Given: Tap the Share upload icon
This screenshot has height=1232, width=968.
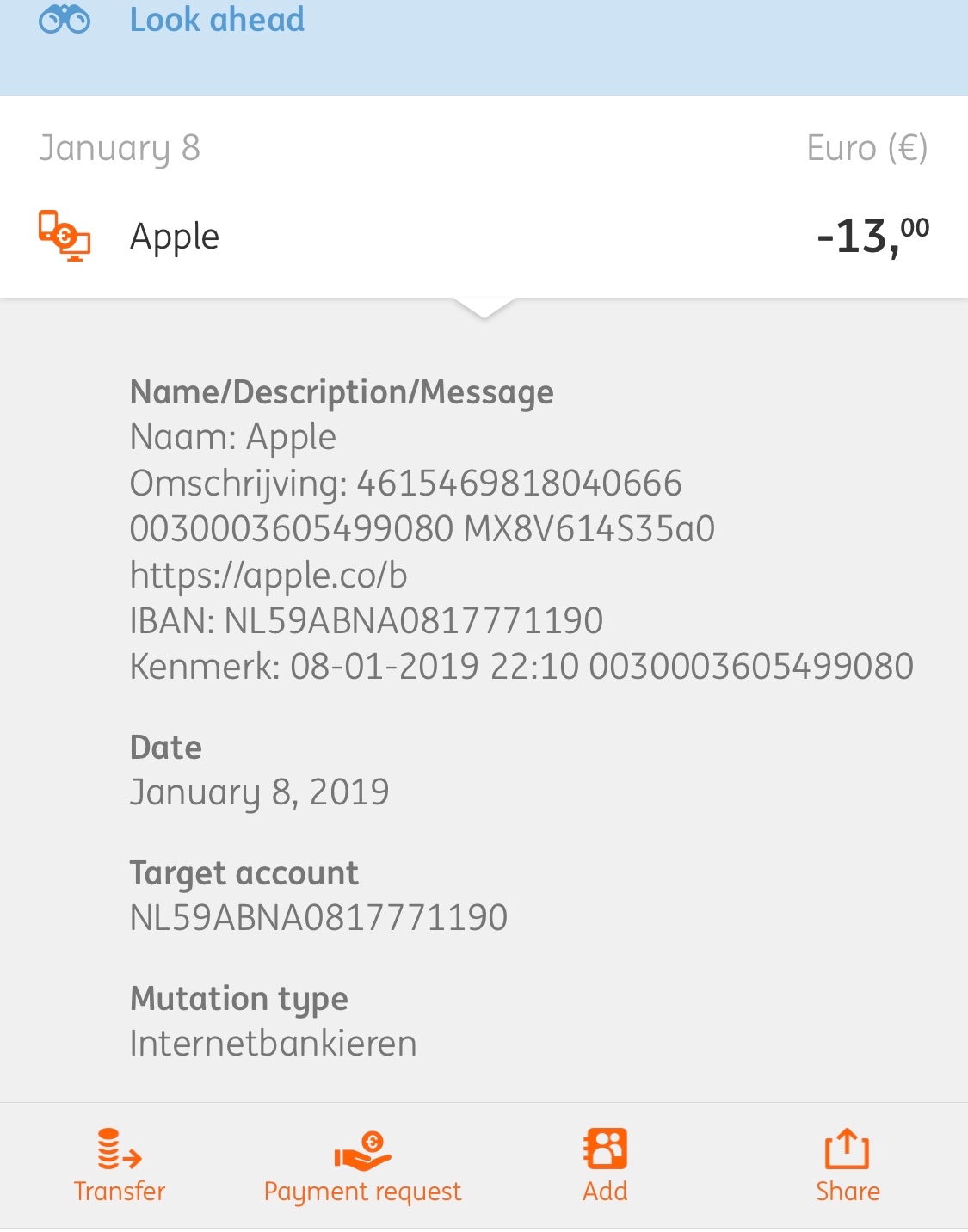Looking at the screenshot, I should (x=848, y=1149).
